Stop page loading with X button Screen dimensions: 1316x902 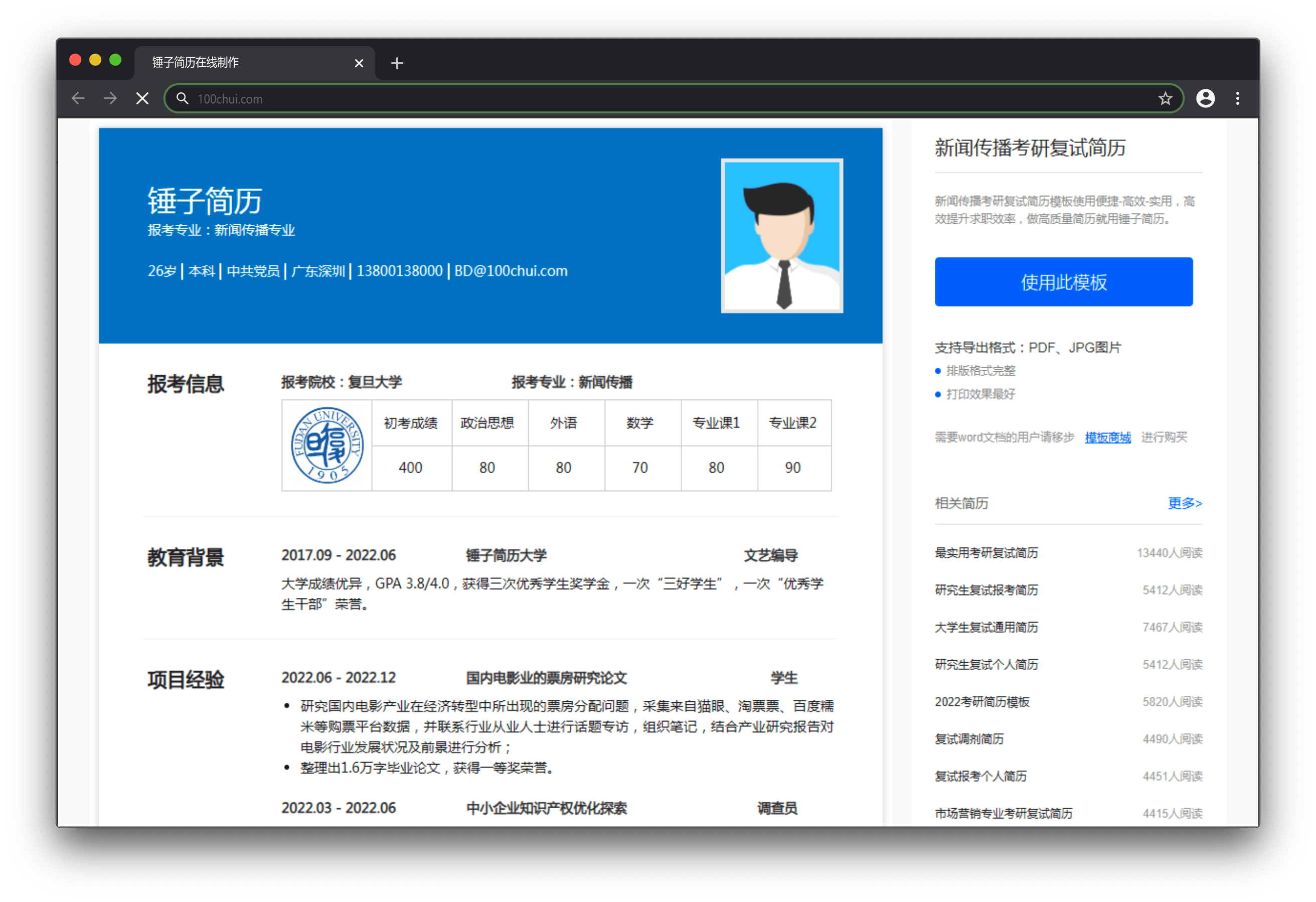tap(143, 99)
